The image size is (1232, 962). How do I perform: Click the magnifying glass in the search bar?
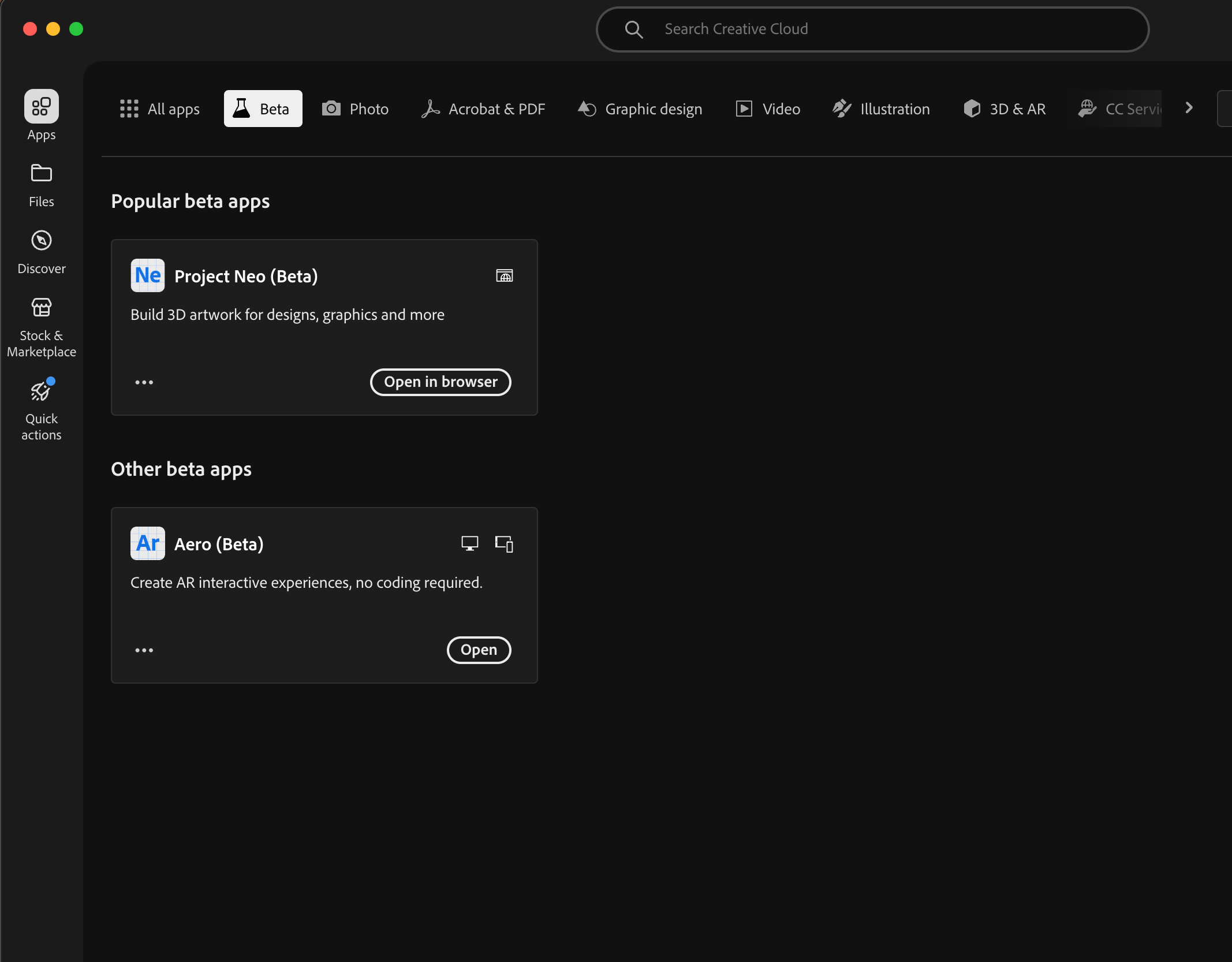point(634,29)
